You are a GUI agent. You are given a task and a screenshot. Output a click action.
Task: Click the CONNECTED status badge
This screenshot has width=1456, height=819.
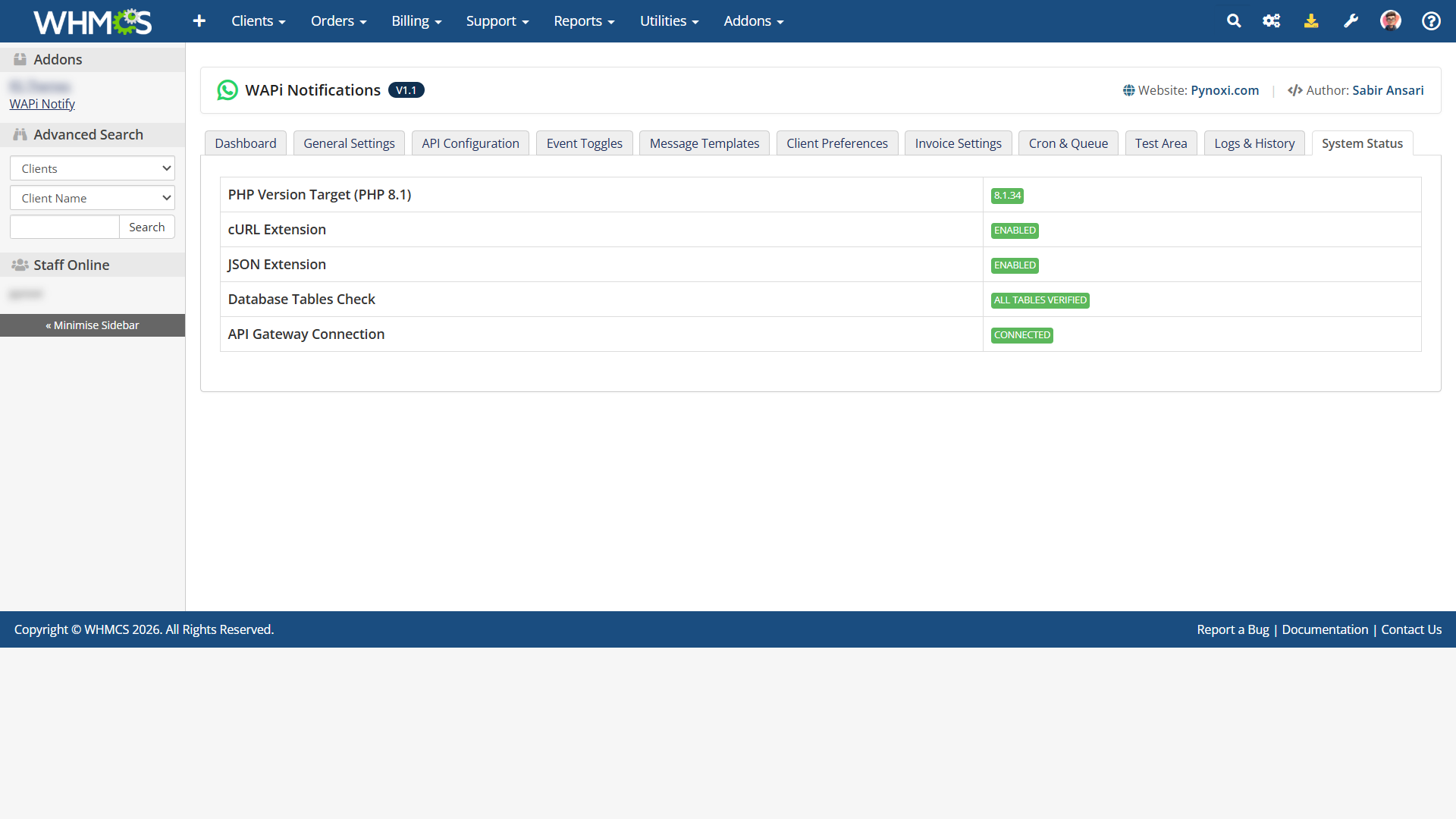(x=1022, y=335)
